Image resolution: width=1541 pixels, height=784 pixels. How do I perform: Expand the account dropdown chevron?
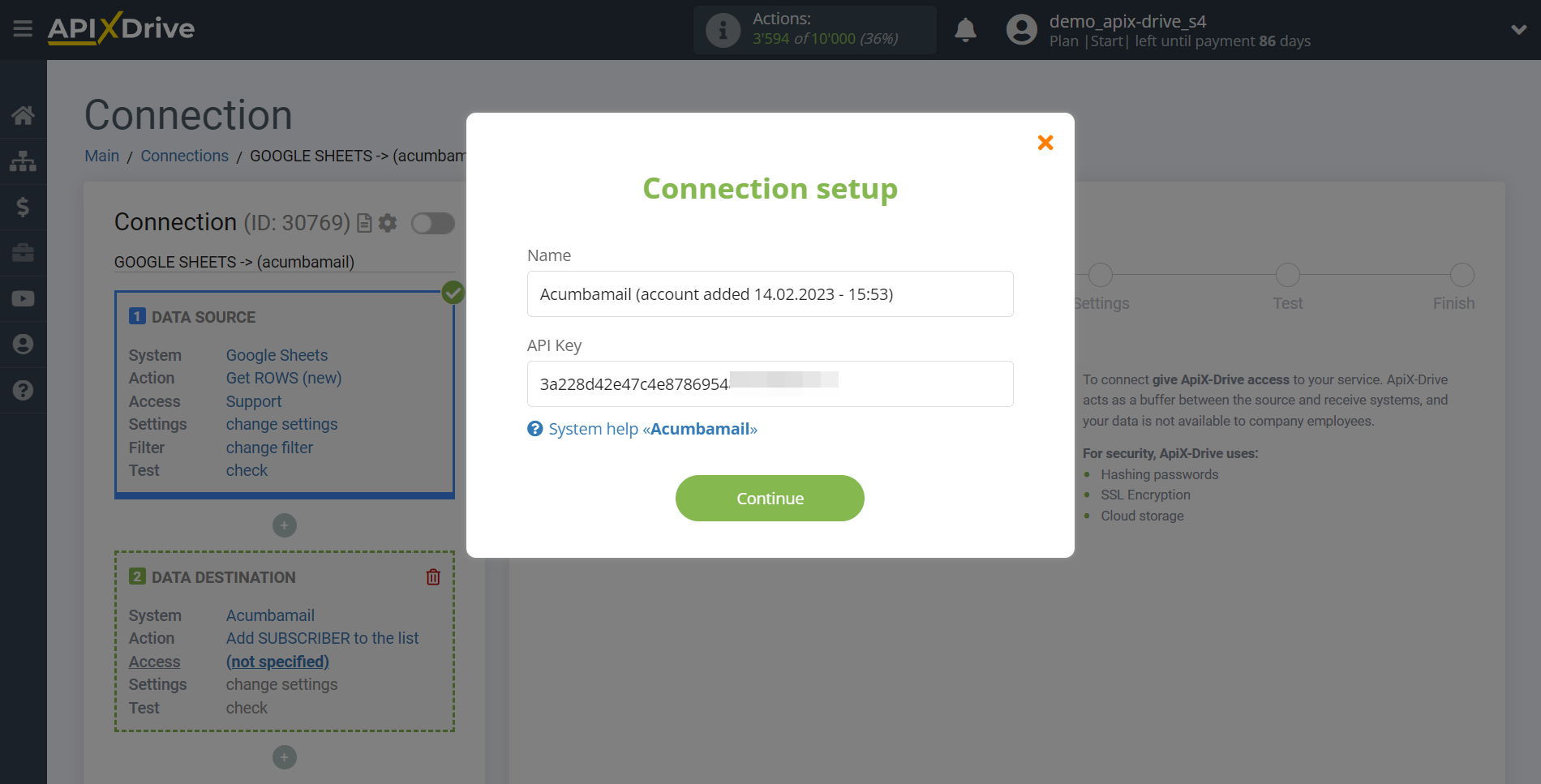click(x=1518, y=30)
